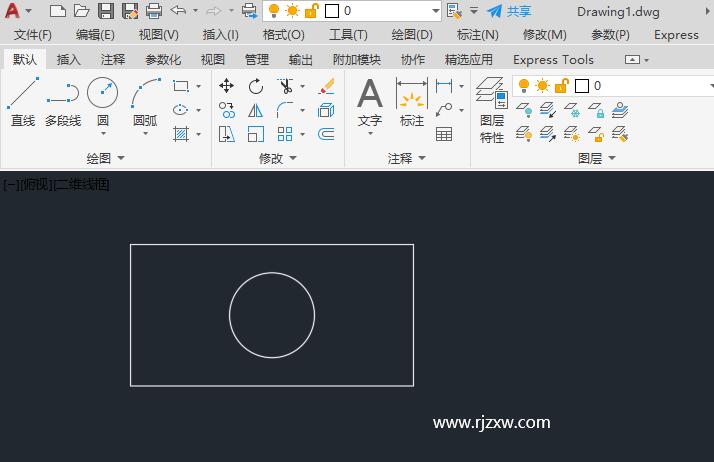Click the Rectangle draw icon
Viewport: 714px width, 462px height.
[x=181, y=86]
